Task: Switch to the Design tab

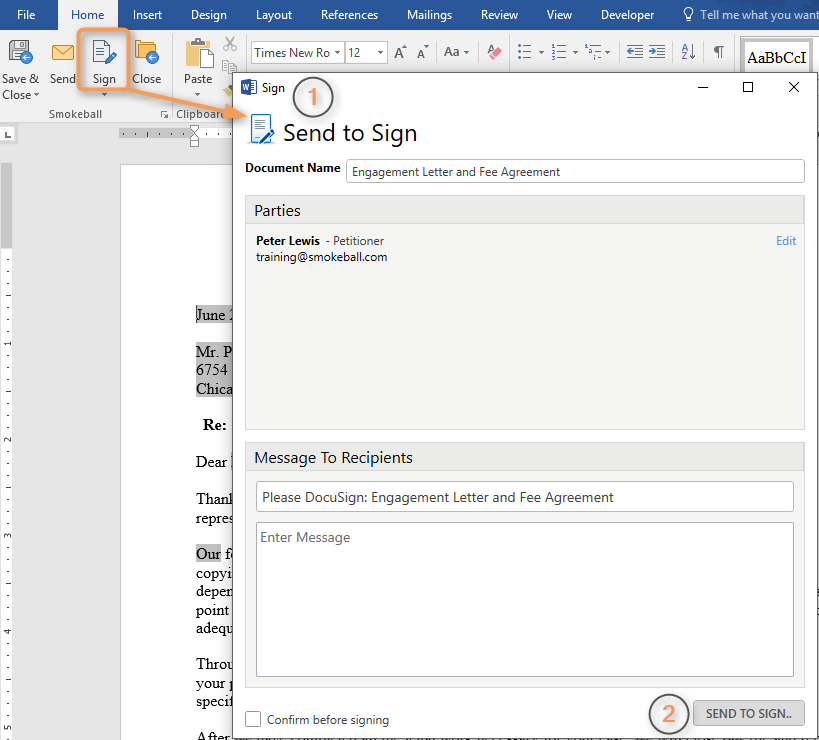Action: tap(209, 15)
